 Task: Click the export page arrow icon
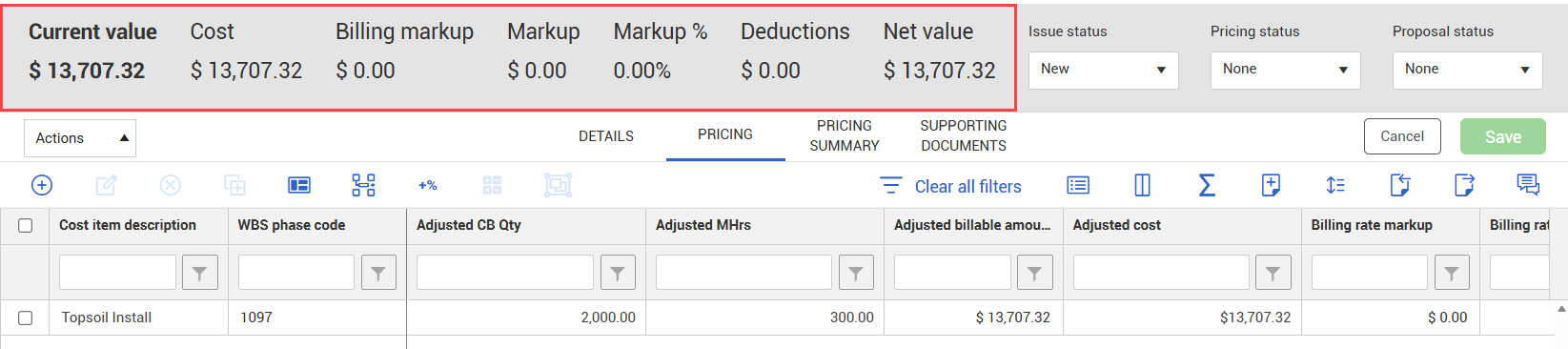[x=1464, y=185]
